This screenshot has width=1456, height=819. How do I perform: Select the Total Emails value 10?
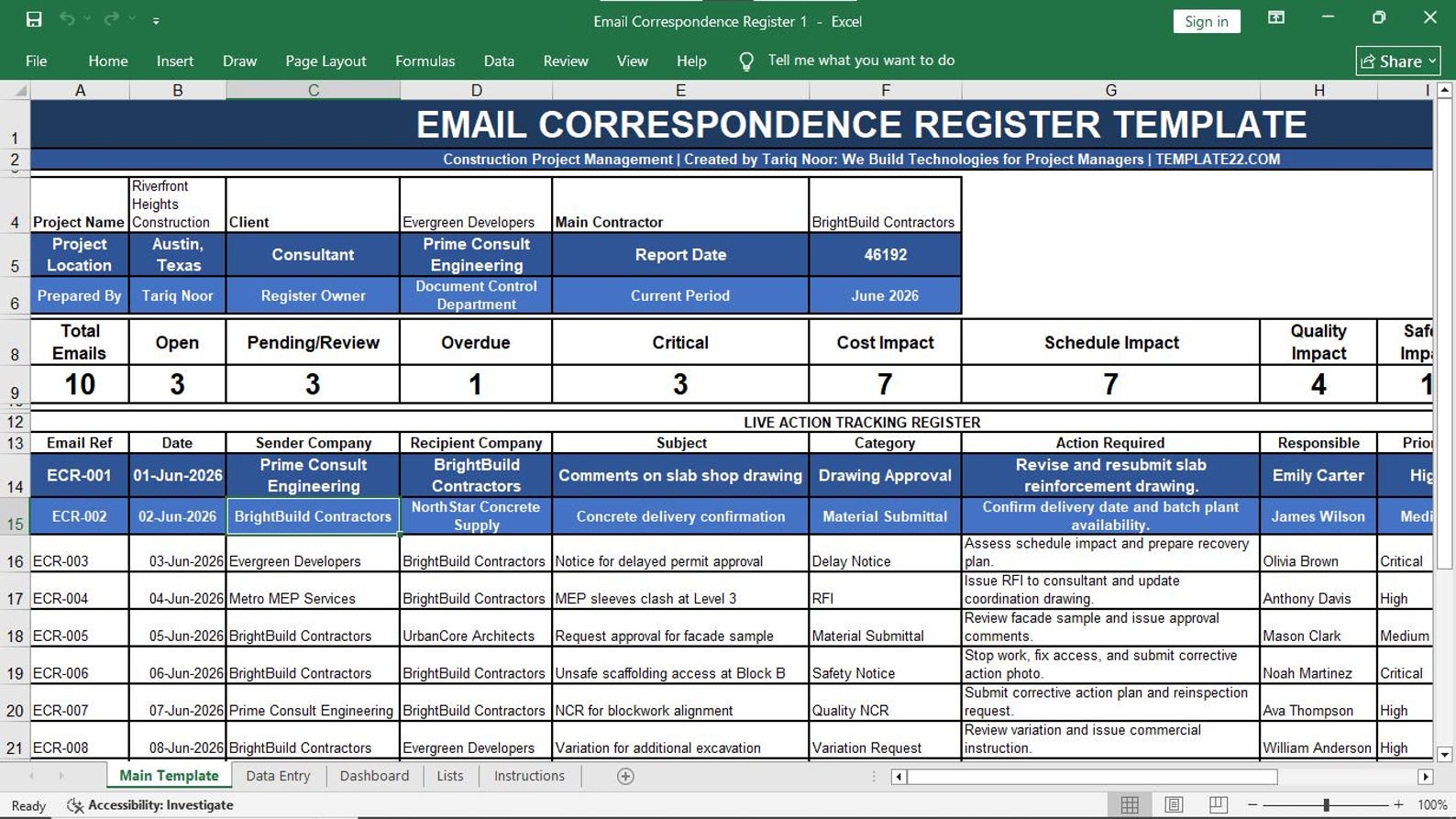click(x=80, y=384)
